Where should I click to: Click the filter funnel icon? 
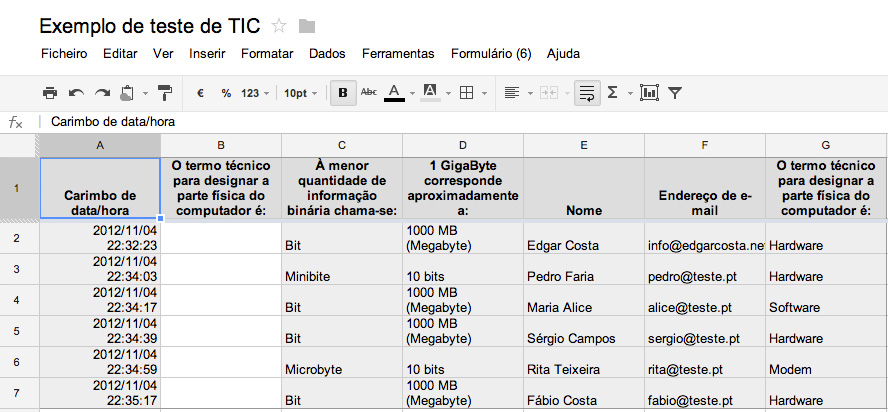click(x=675, y=93)
